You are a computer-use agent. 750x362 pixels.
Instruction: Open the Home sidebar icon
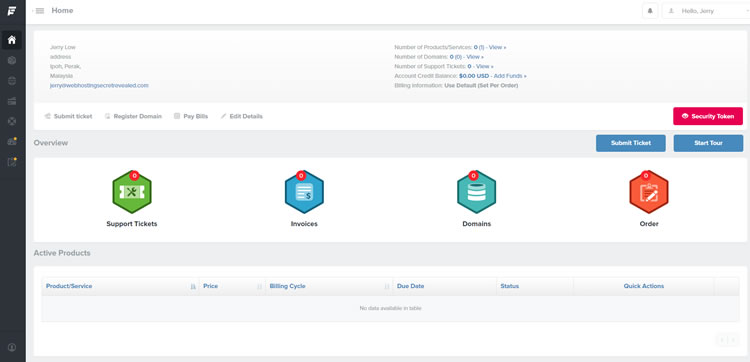point(12,40)
